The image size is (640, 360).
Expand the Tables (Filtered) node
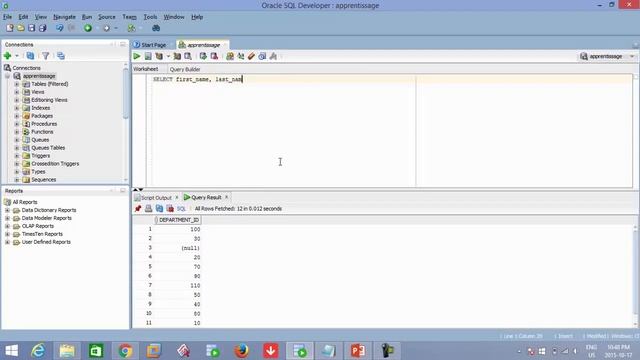[x=17, y=84]
